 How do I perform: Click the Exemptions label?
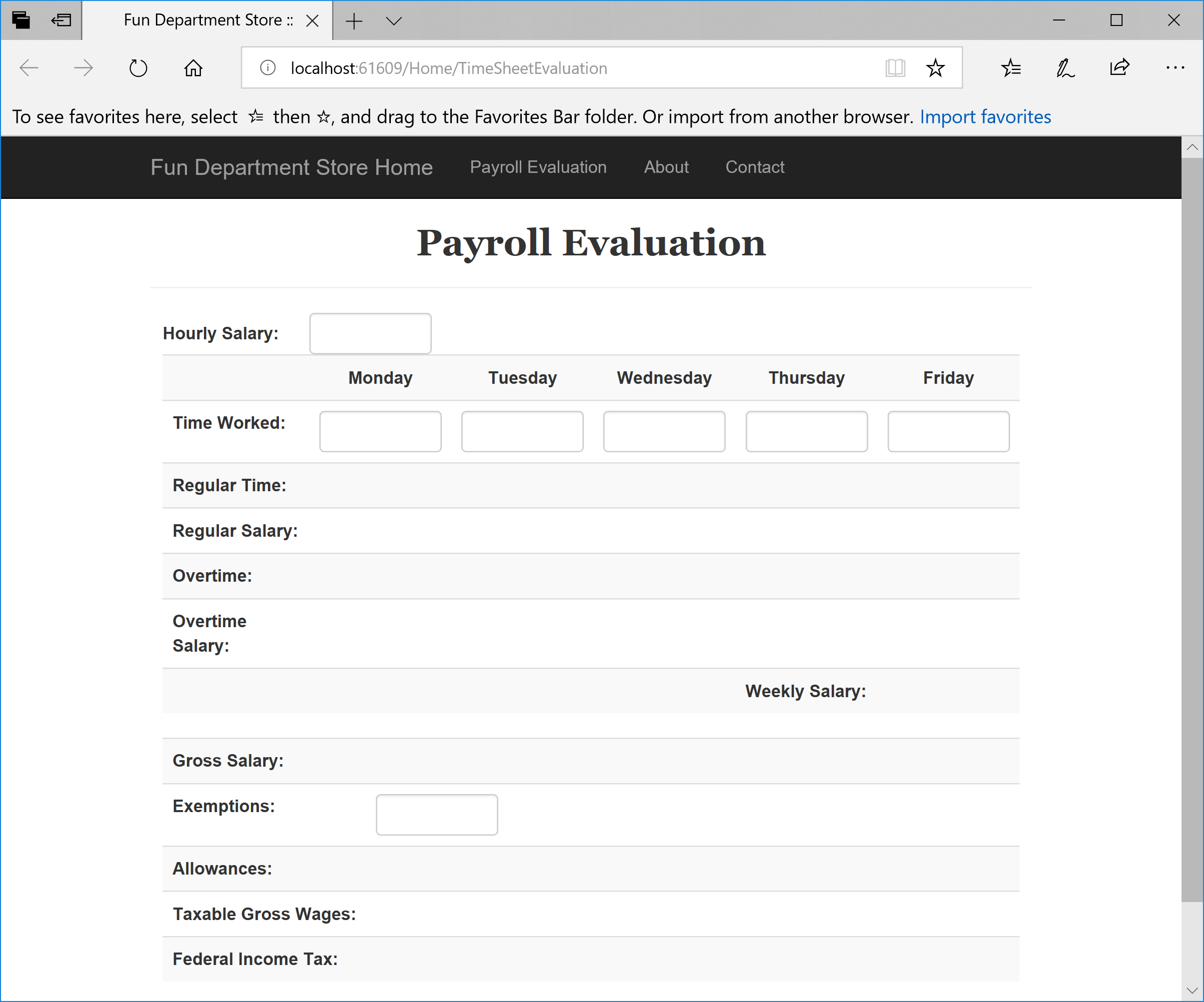click(223, 806)
